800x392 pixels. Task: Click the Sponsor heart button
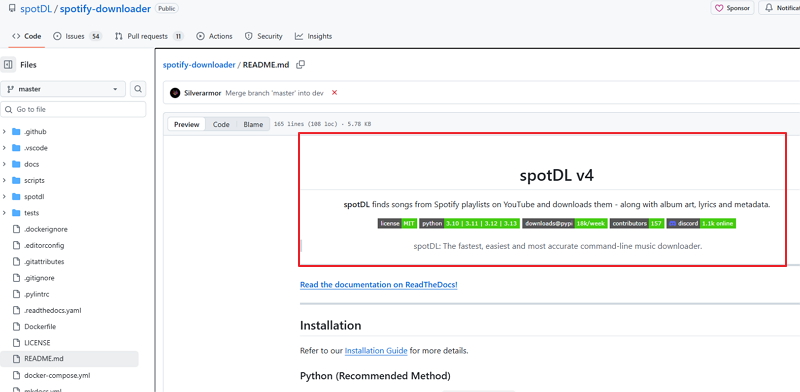click(x=732, y=8)
